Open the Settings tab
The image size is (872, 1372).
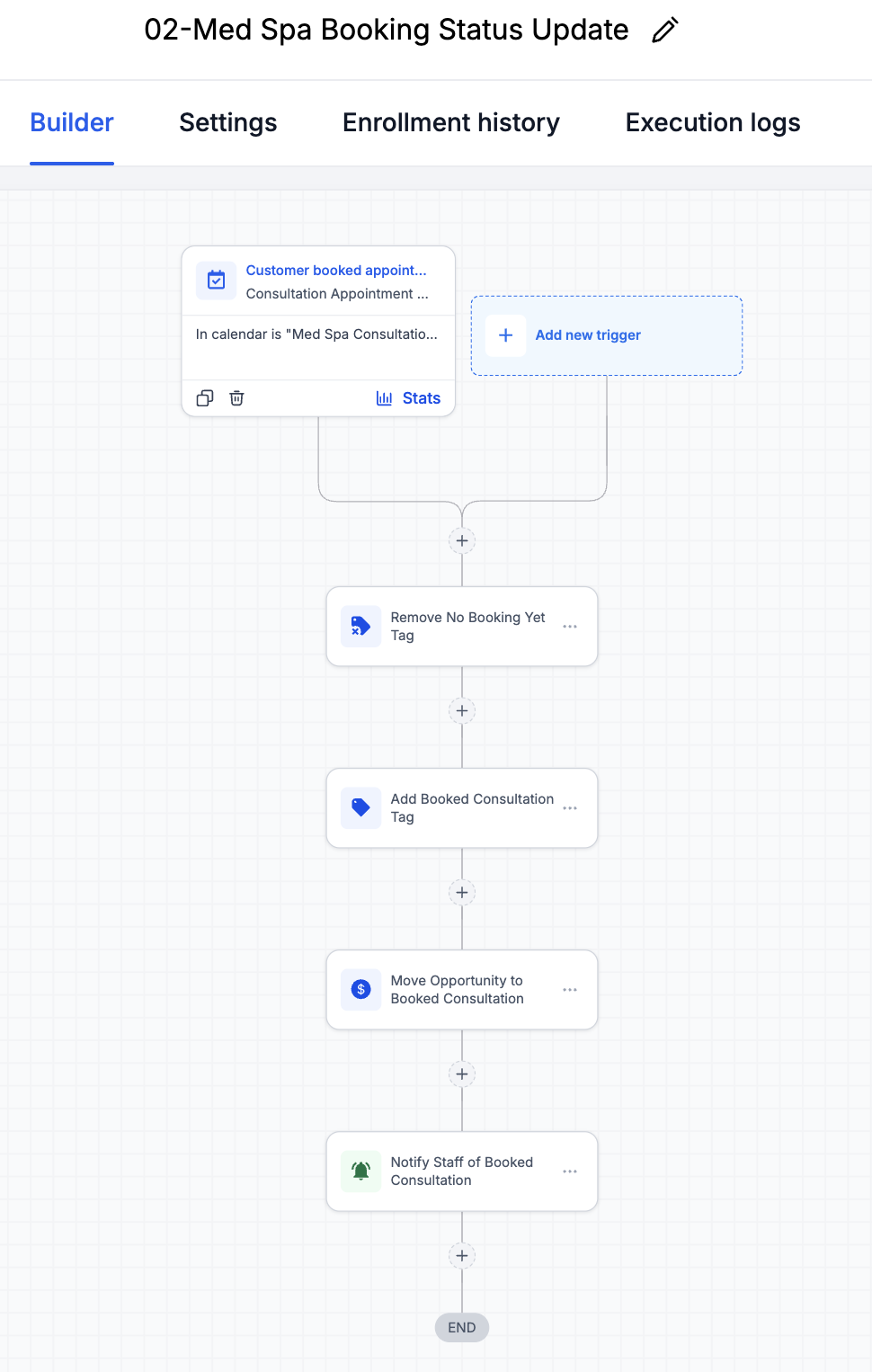(228, 122)
